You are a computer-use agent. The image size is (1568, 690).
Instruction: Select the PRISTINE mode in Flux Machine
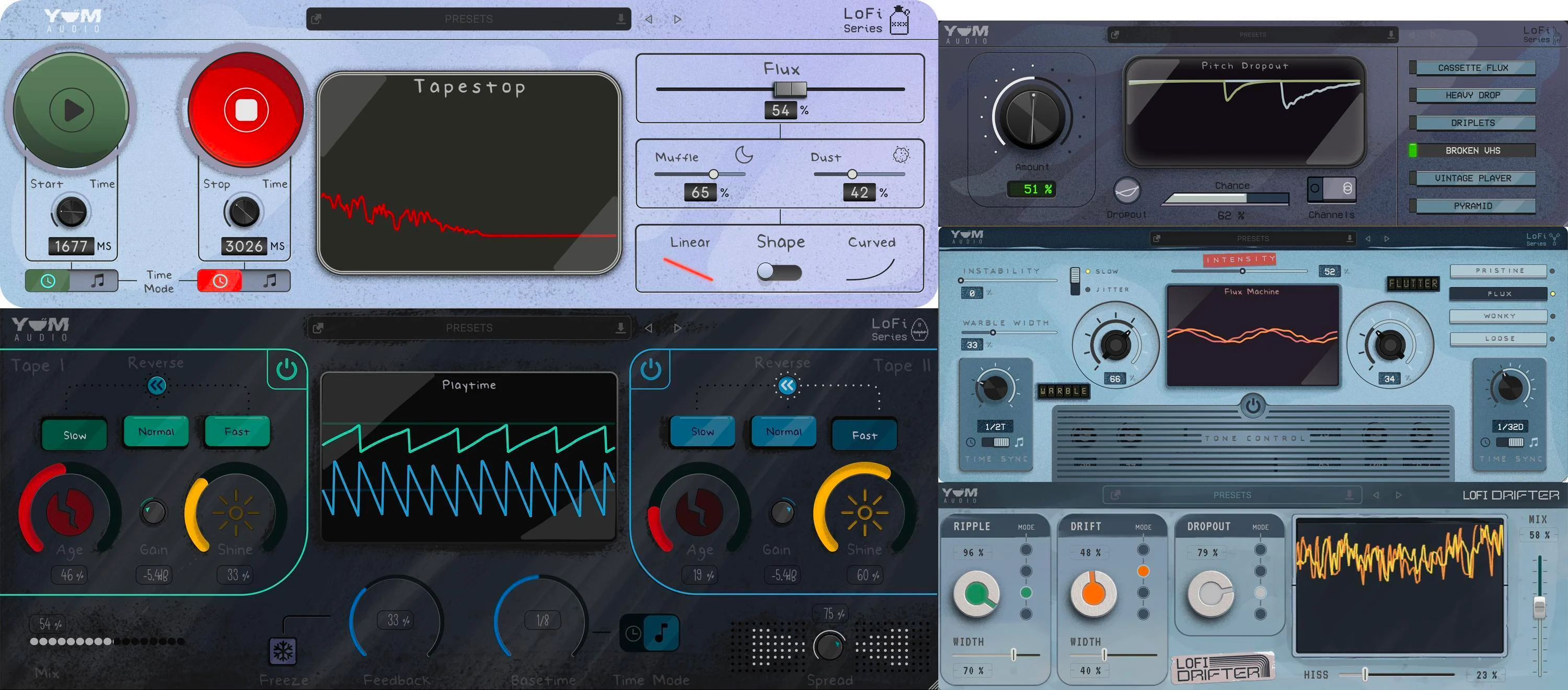coord(1499,271)
